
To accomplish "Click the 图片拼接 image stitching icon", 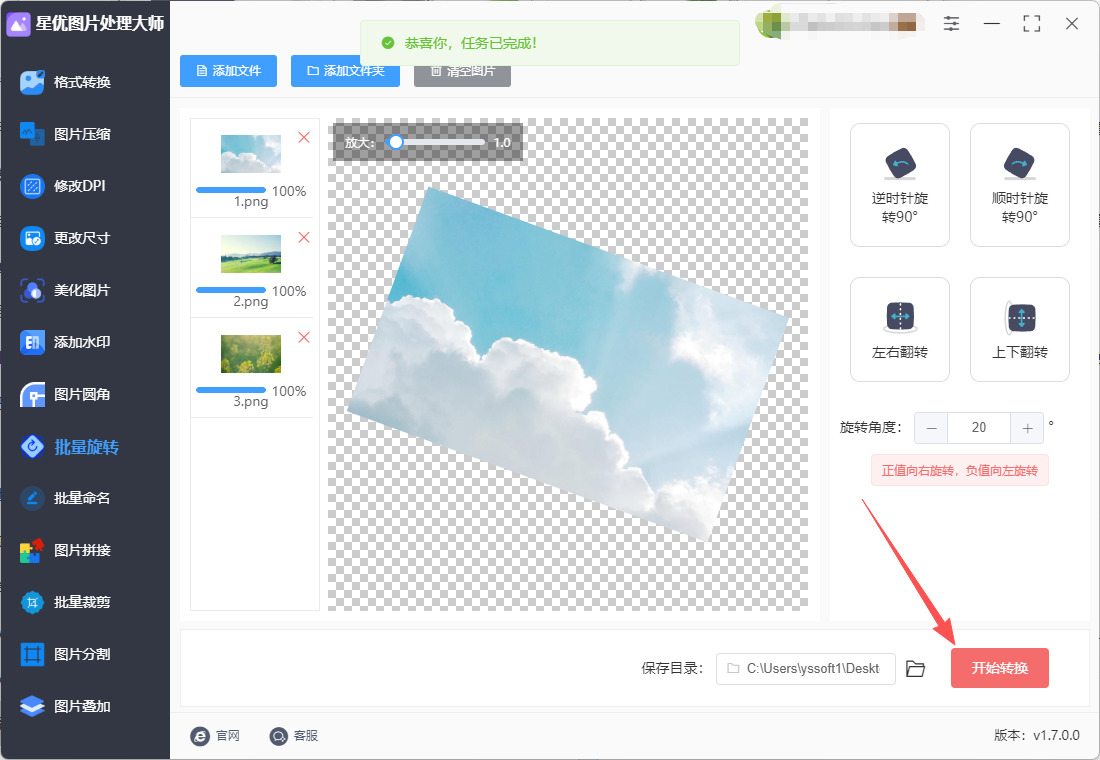I will pos(32,550).
